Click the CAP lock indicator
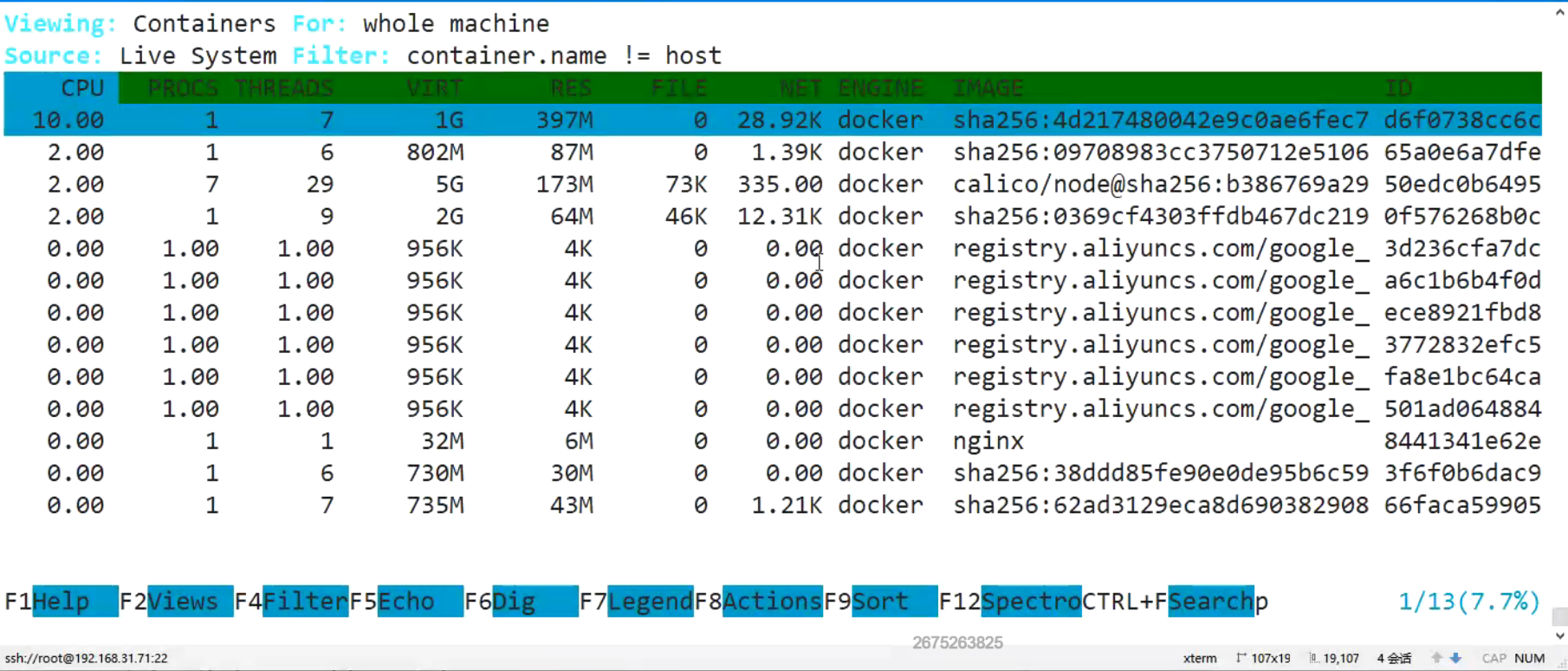 [x=1493, y=658]
